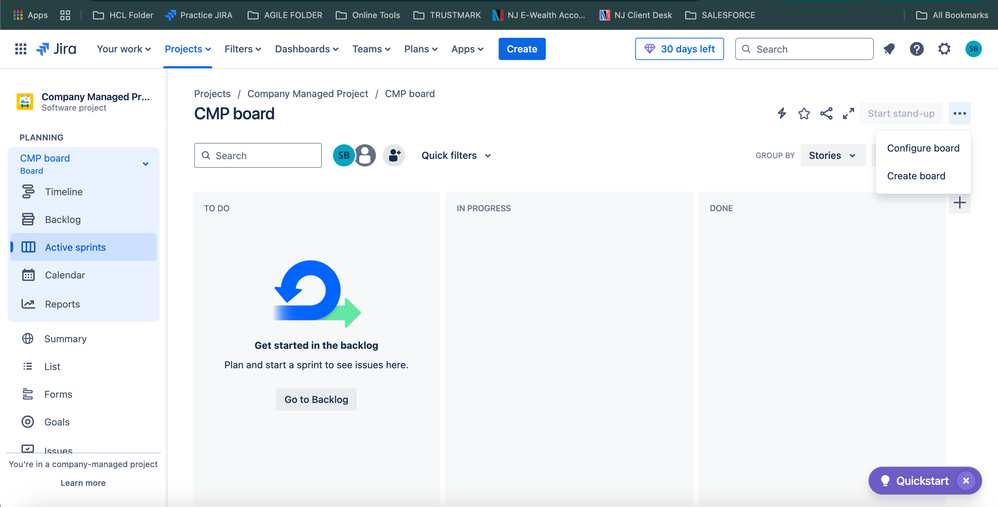The height and width of the screenshot is (507, 998).
Task: Open the board more actions ellipsis
Action: tap(960, 113)
